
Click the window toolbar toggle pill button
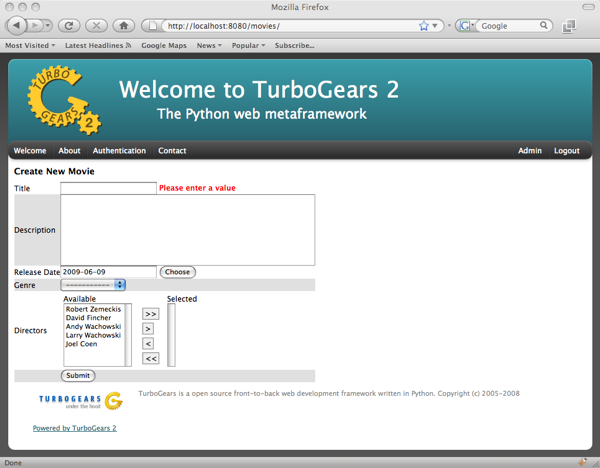[x=588, y=7]
